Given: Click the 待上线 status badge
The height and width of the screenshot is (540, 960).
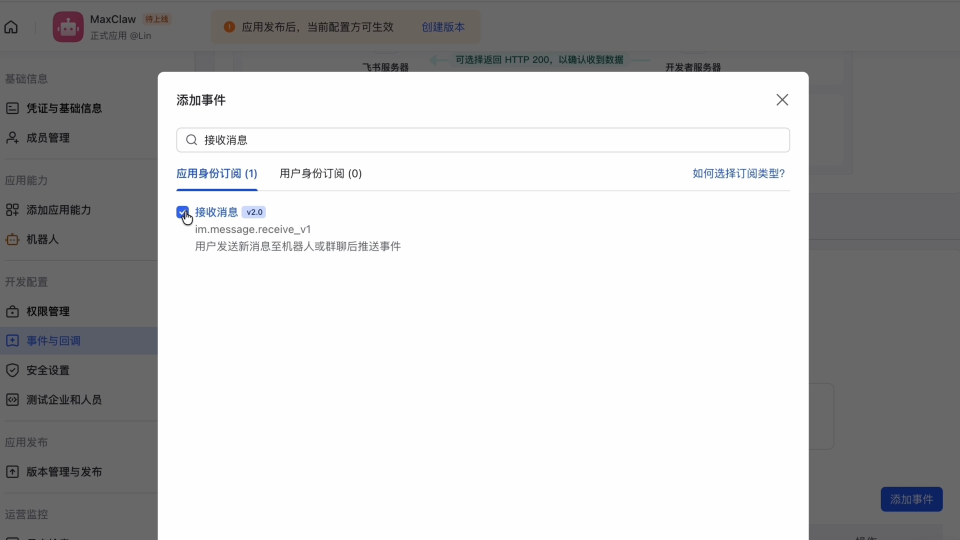Looking at the screenshot, I should click(157, 19).
